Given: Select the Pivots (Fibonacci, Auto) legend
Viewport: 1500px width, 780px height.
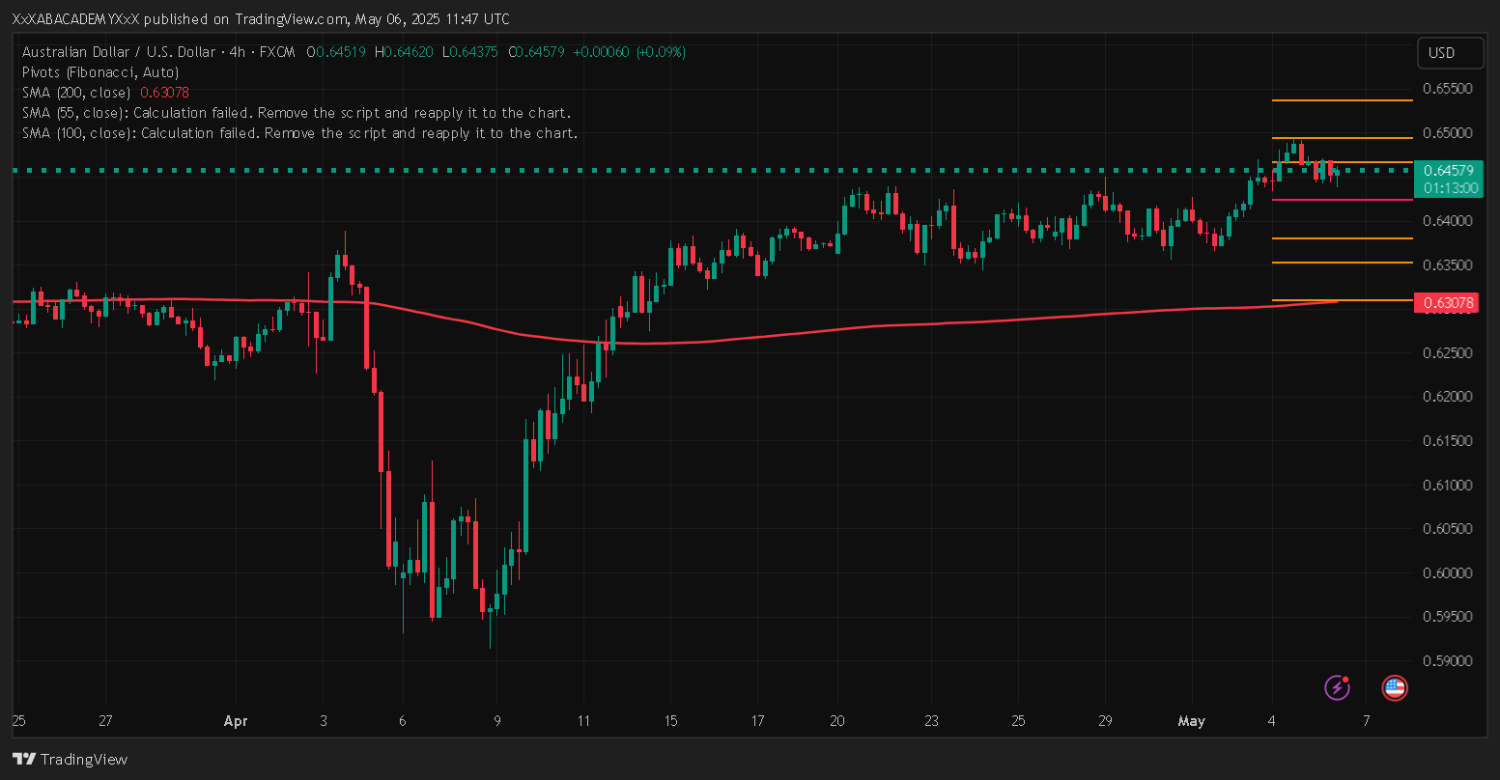Looking at the screenshot, I should pyautogui.click(x=100, y=72).
